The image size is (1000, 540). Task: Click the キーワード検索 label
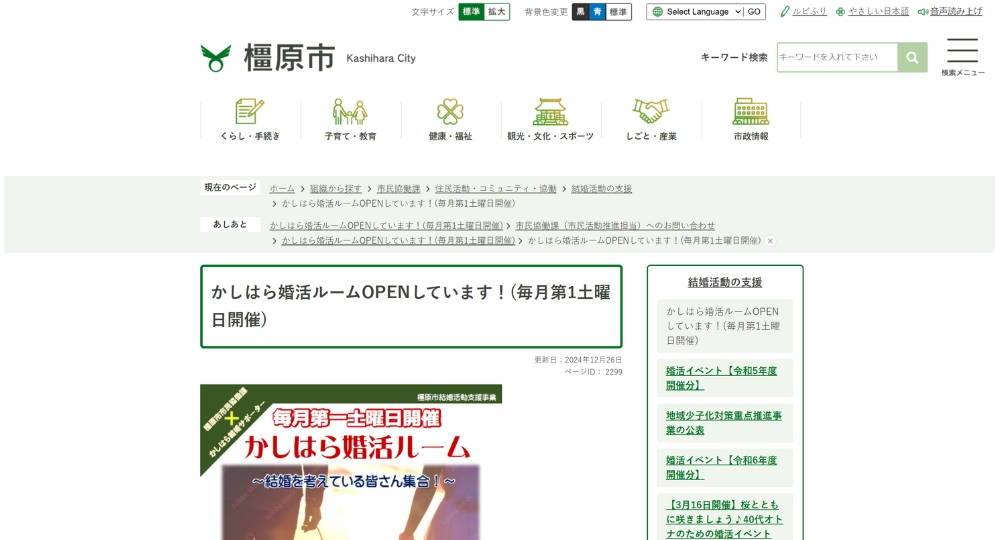734,57
